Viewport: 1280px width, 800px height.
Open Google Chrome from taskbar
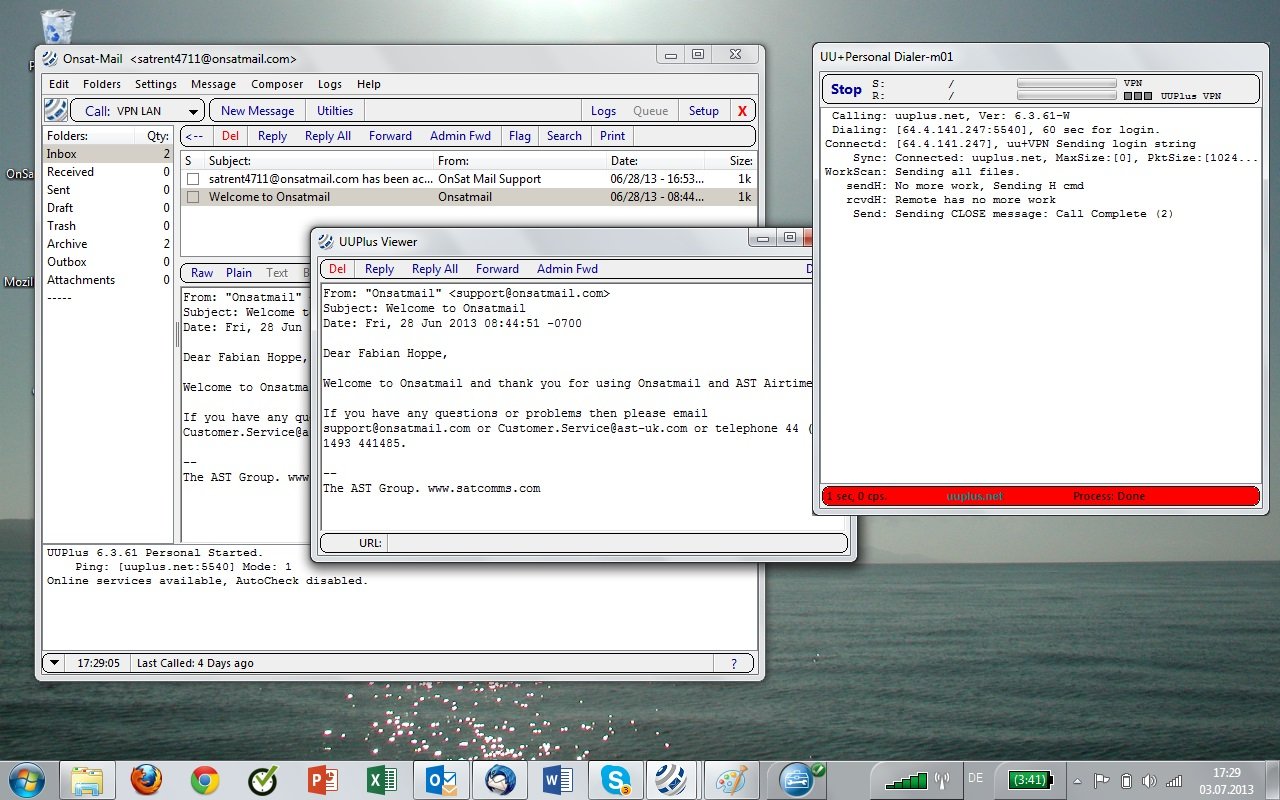coord(205,780)
